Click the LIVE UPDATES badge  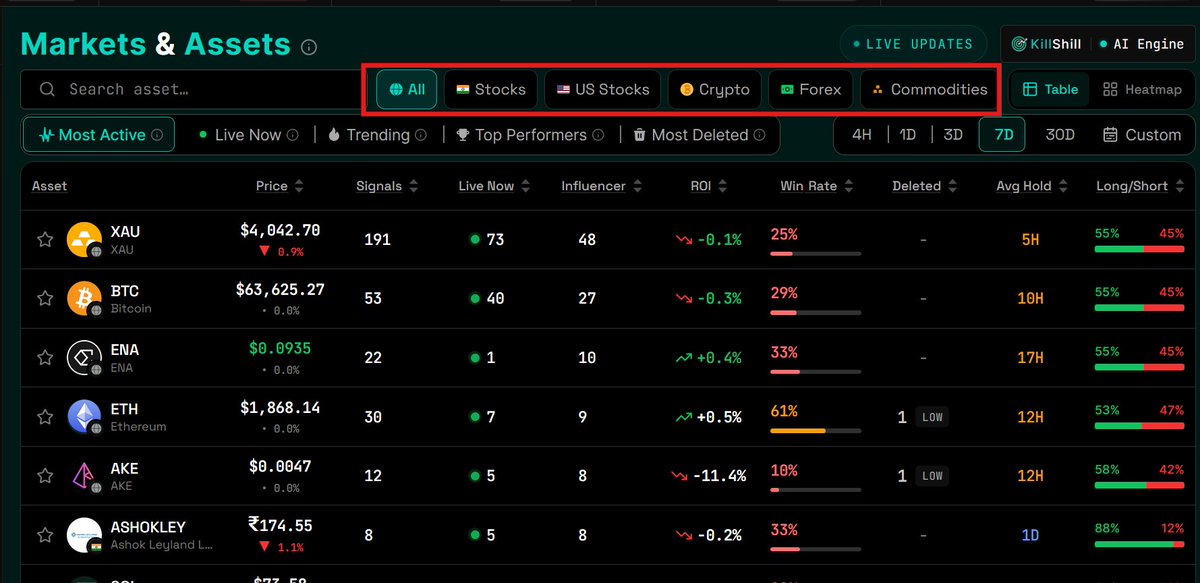[912, 44]
